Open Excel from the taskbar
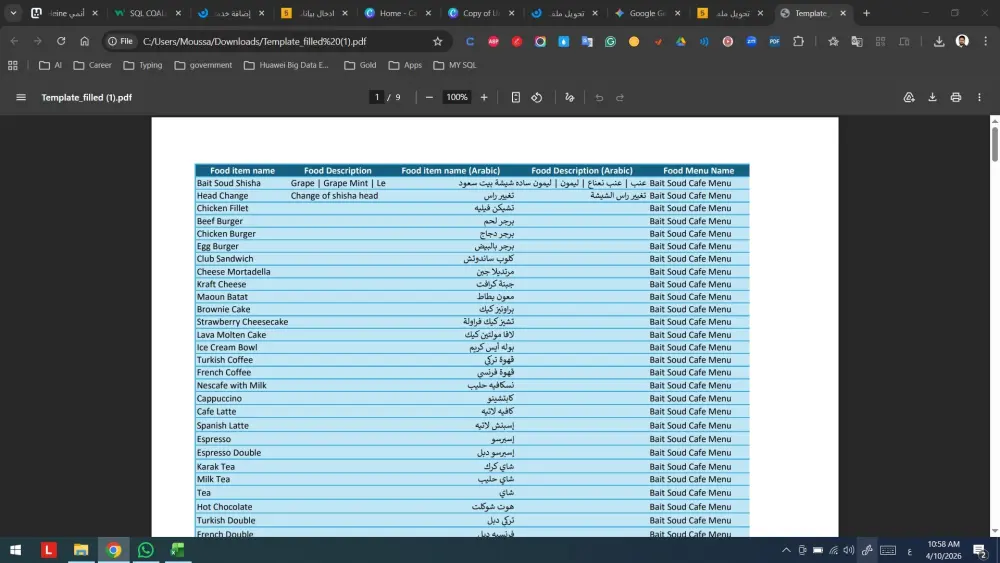Screen dimensions: 1000x563 (x=178, y=550)
